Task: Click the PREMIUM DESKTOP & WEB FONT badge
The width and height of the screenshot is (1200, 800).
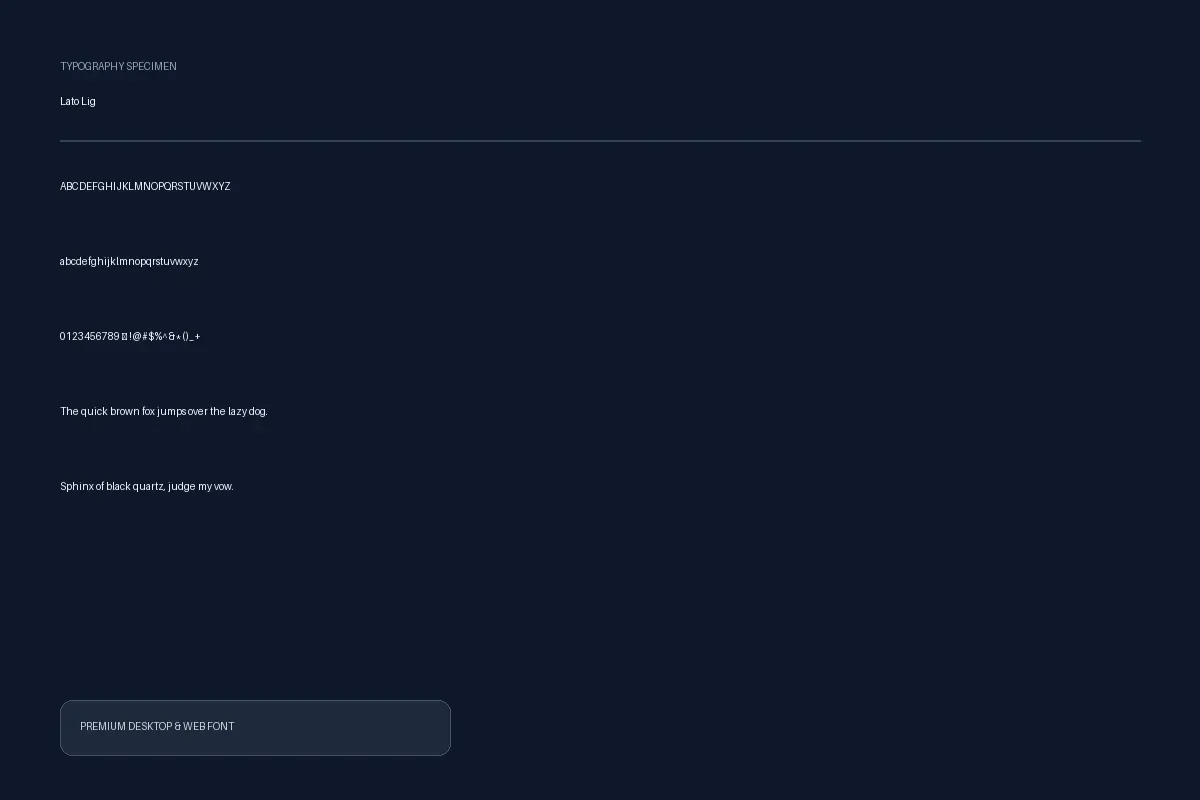Action: click(x=255, y=727)
